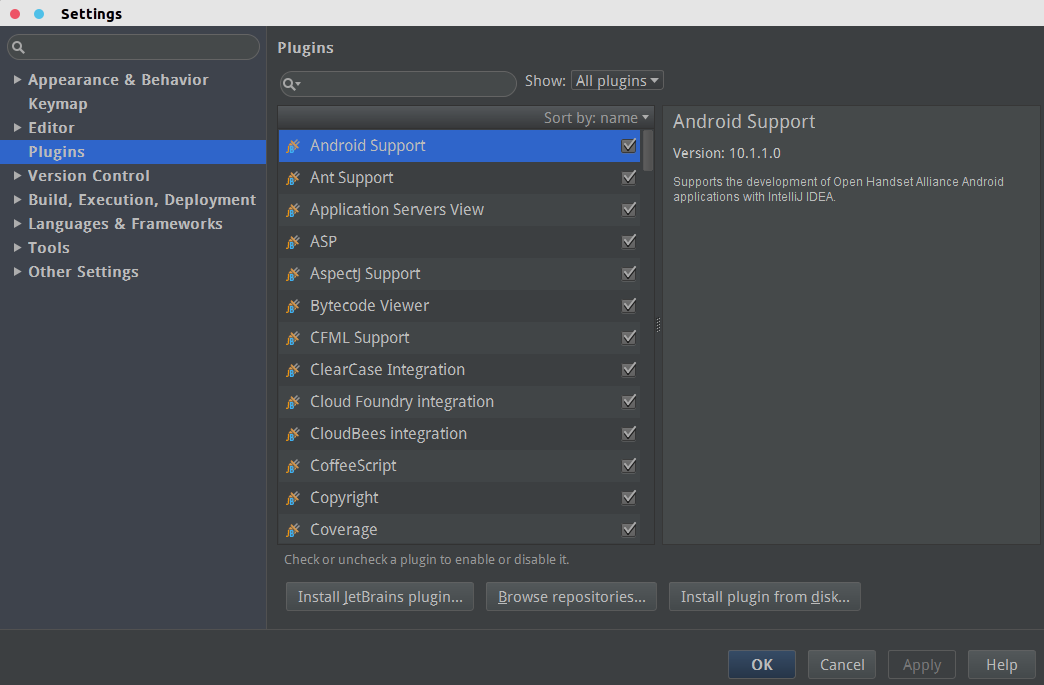This screenshot has width=1044, height=685.
Task: Click the Android Support plugin icon
Action: [293, 146]
